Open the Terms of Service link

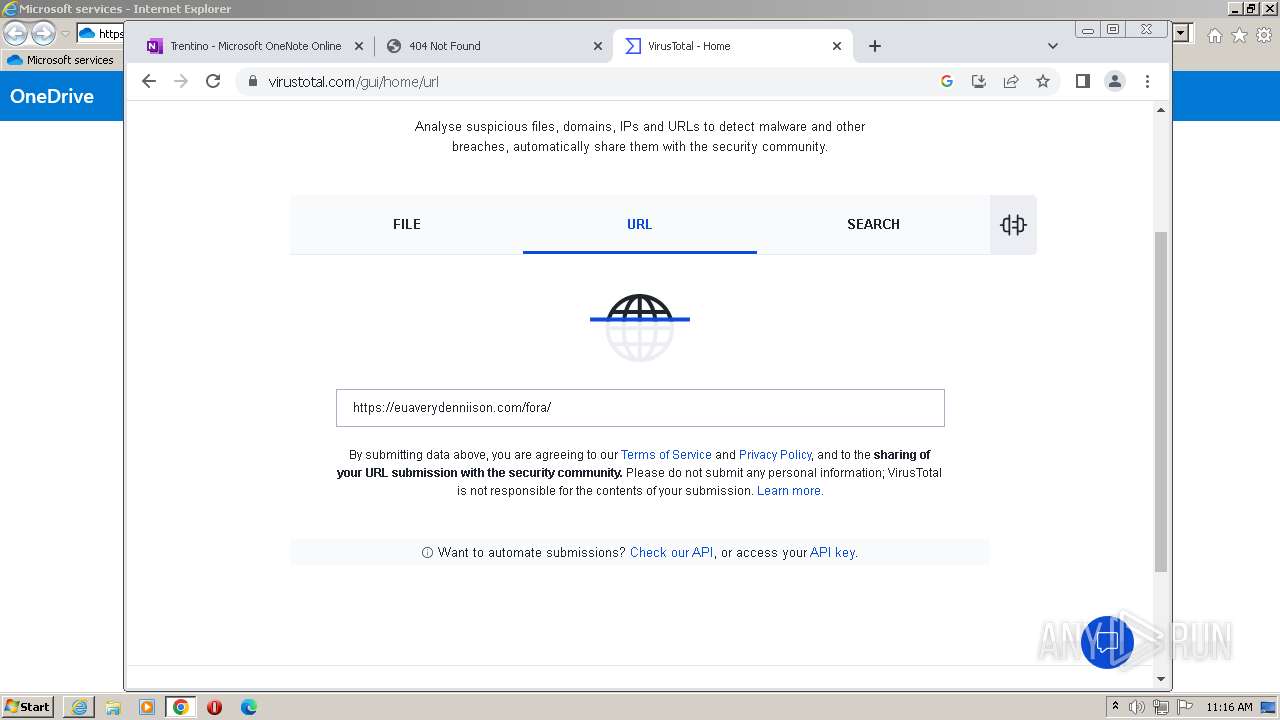point(666,454)
